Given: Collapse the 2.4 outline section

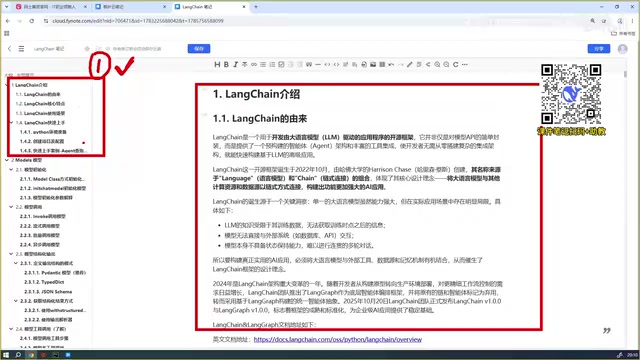Looking at the screenshot, I should point(11,329).
